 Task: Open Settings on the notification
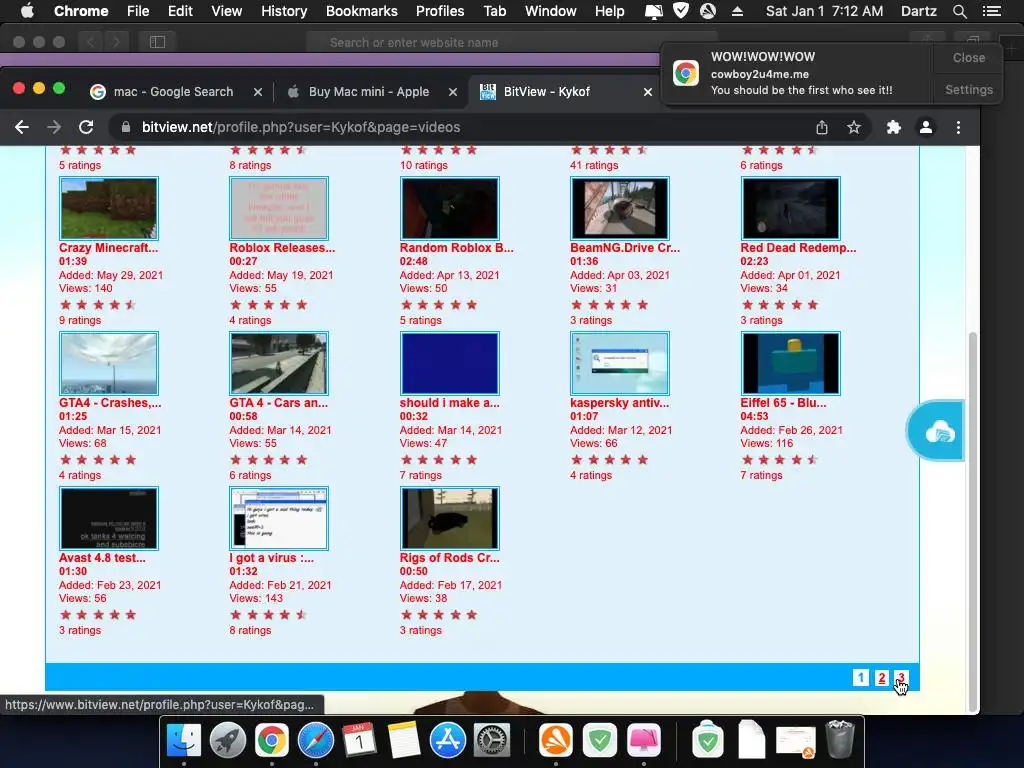pyautogui.click(x=968, y=89)
